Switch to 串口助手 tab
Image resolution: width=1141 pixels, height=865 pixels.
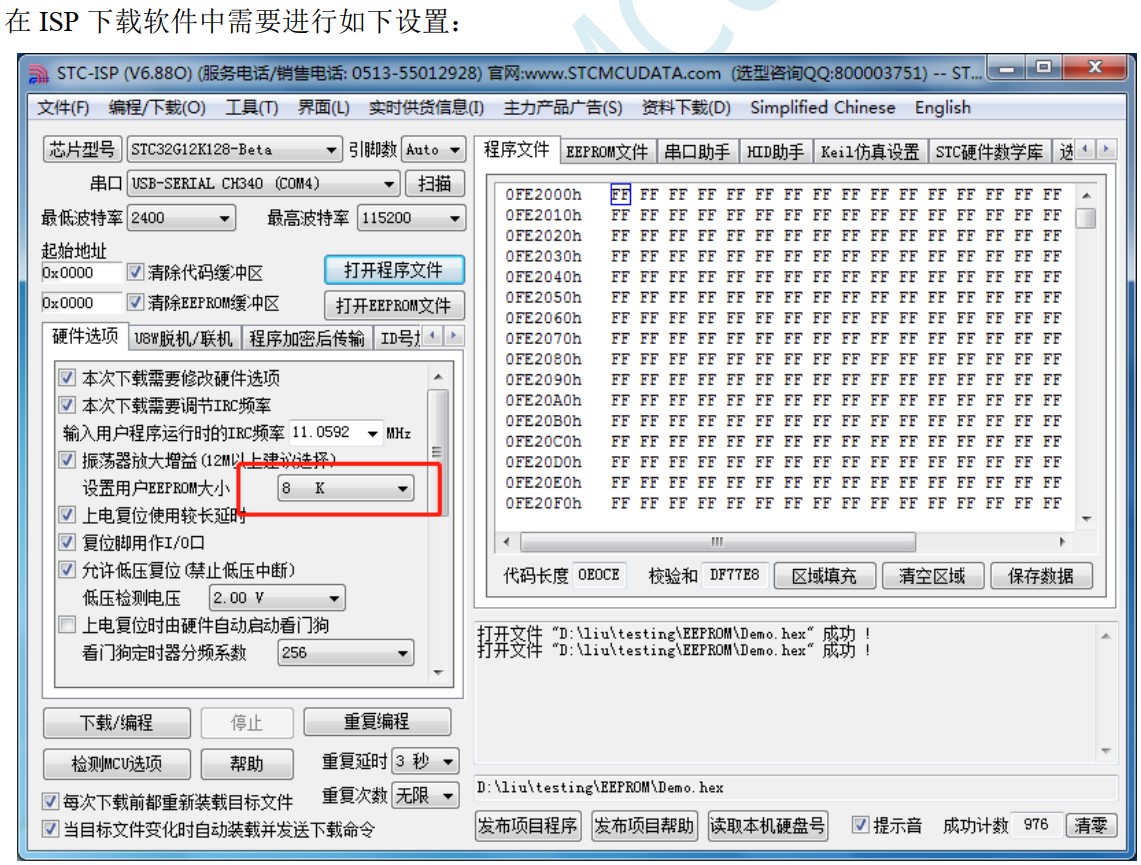pos(697,151)
